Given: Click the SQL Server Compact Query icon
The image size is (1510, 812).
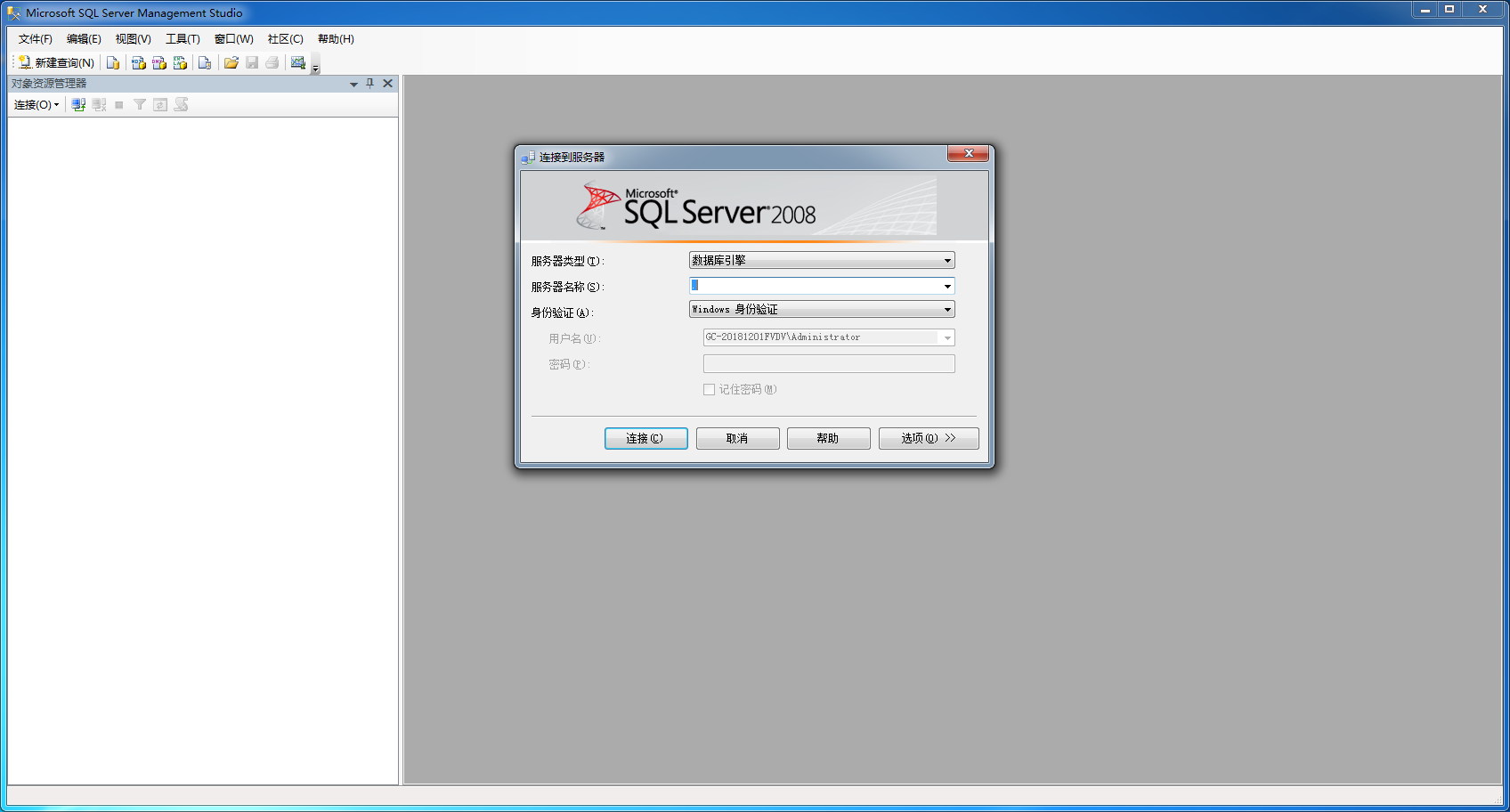Looking at the screenshot, I should (205, 62).
